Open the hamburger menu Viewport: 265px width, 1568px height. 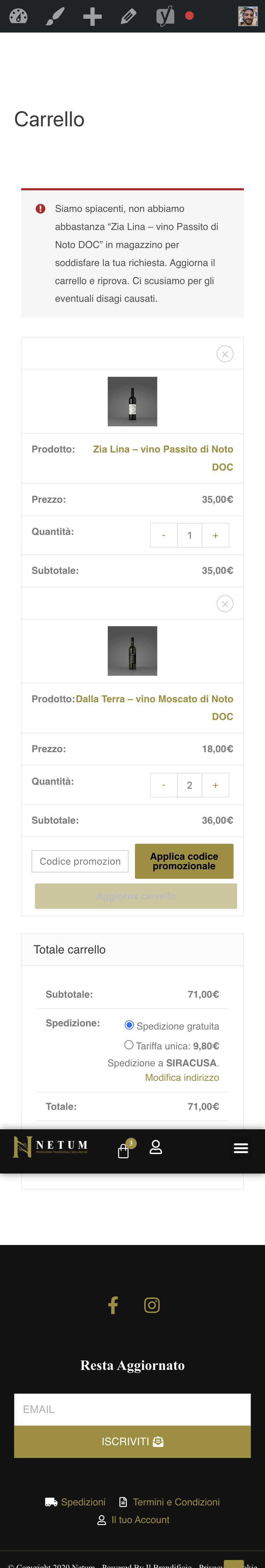tap(241, 1148)
